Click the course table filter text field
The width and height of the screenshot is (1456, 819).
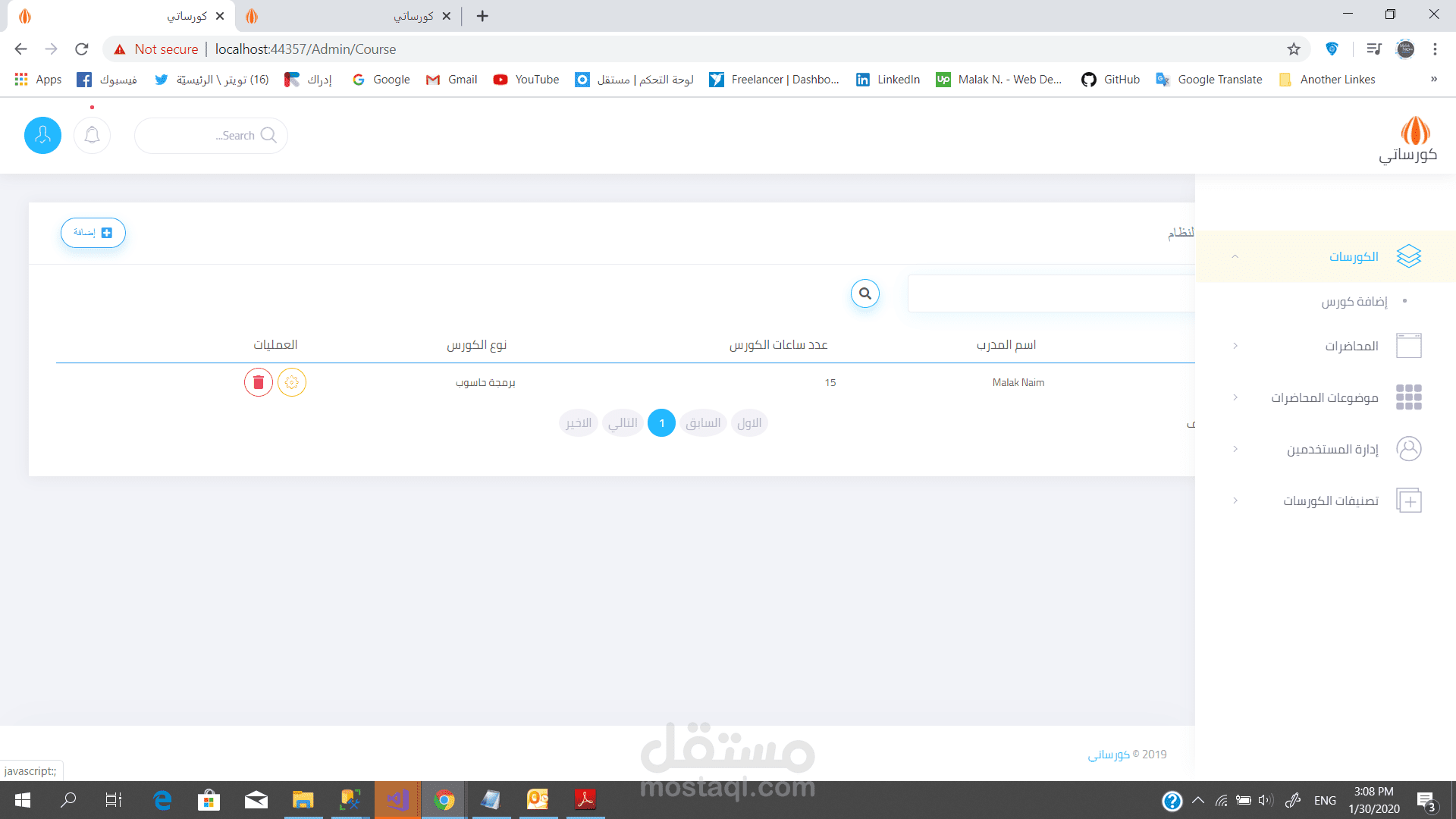1051,293
